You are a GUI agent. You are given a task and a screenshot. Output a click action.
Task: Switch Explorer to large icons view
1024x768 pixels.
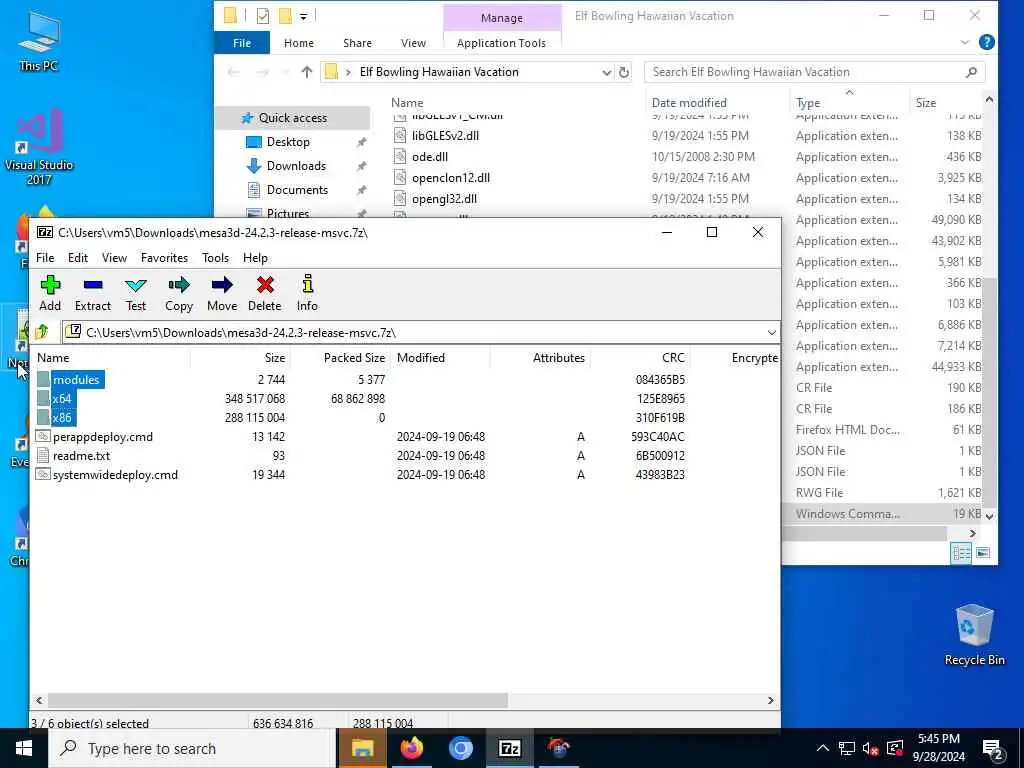[x=983, y=553]
